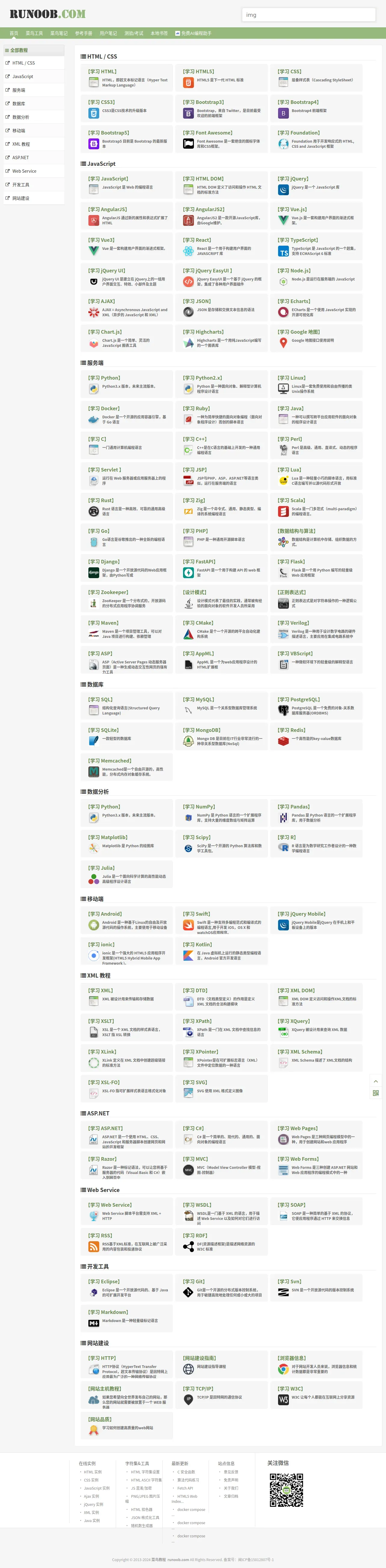Click the HTML5 tutorial icon
This screenshot has width=386, height=1568.
pos(188,83)
